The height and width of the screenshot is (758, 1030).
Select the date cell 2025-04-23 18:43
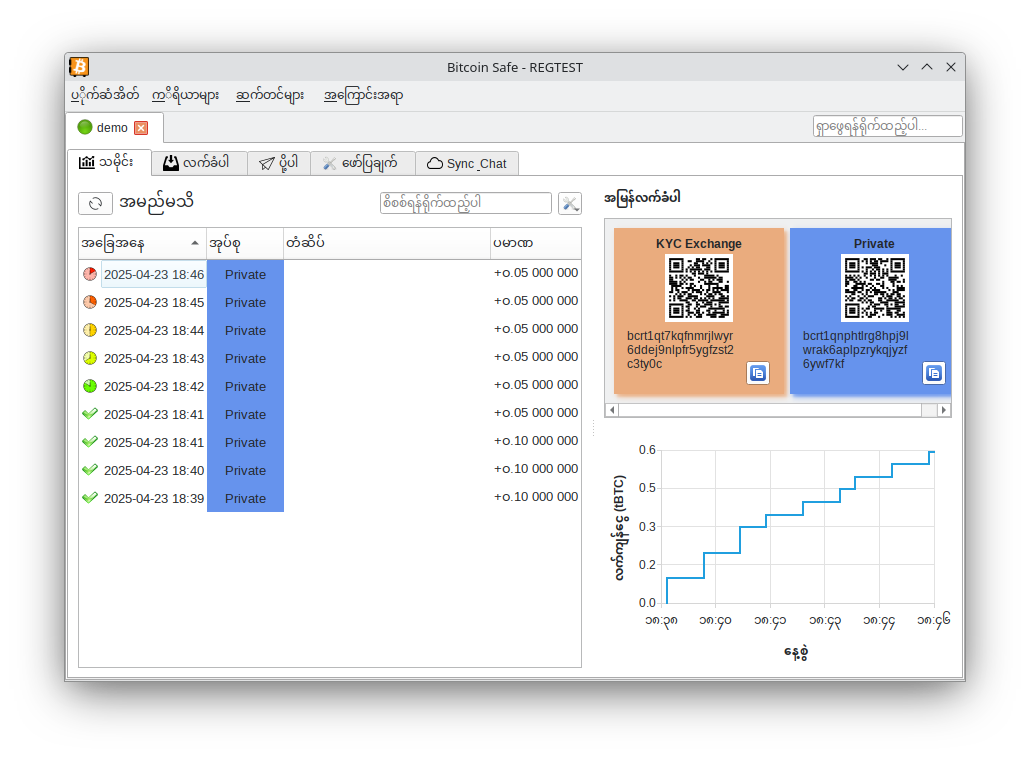click(154, 359)
